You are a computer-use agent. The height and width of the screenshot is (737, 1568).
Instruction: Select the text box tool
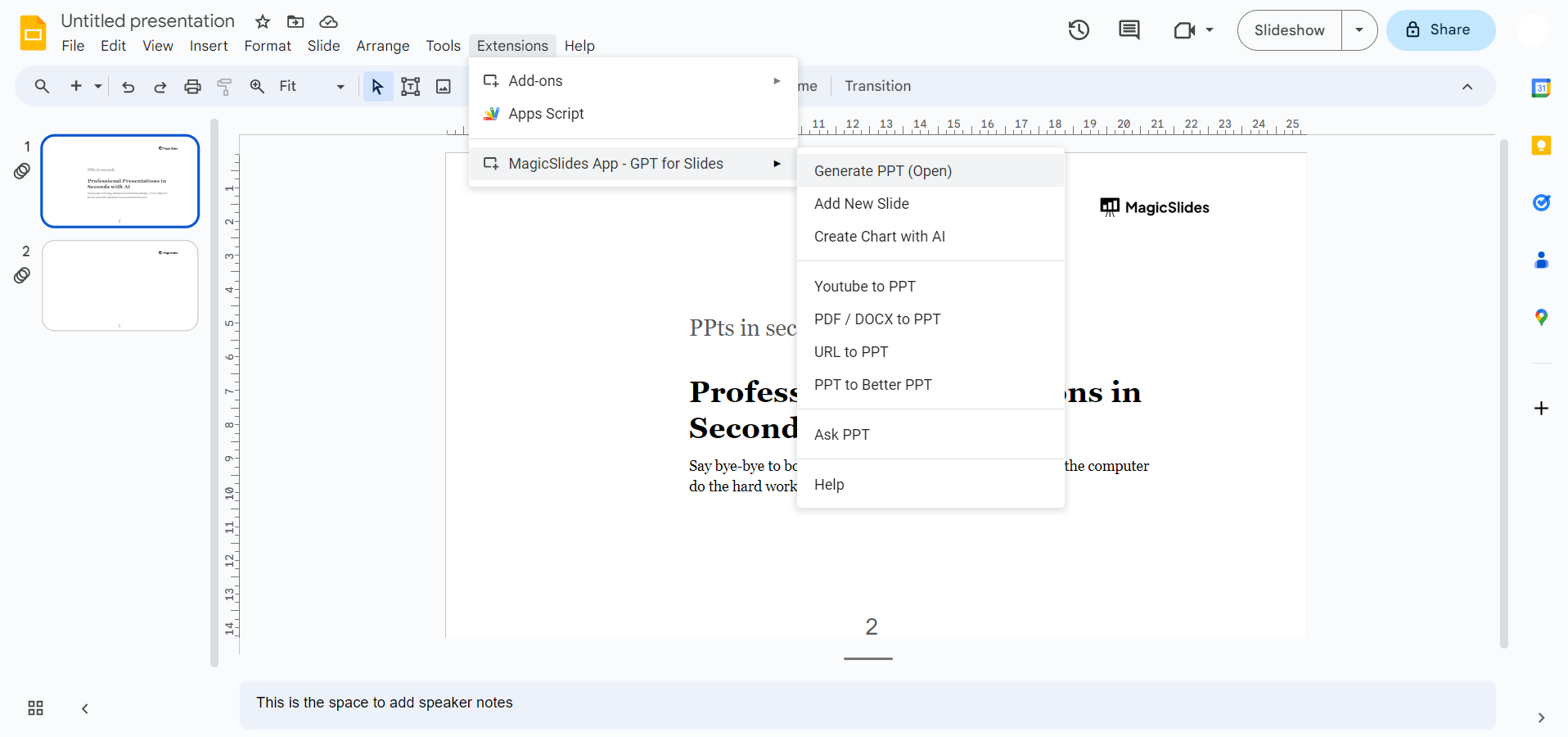410,86
